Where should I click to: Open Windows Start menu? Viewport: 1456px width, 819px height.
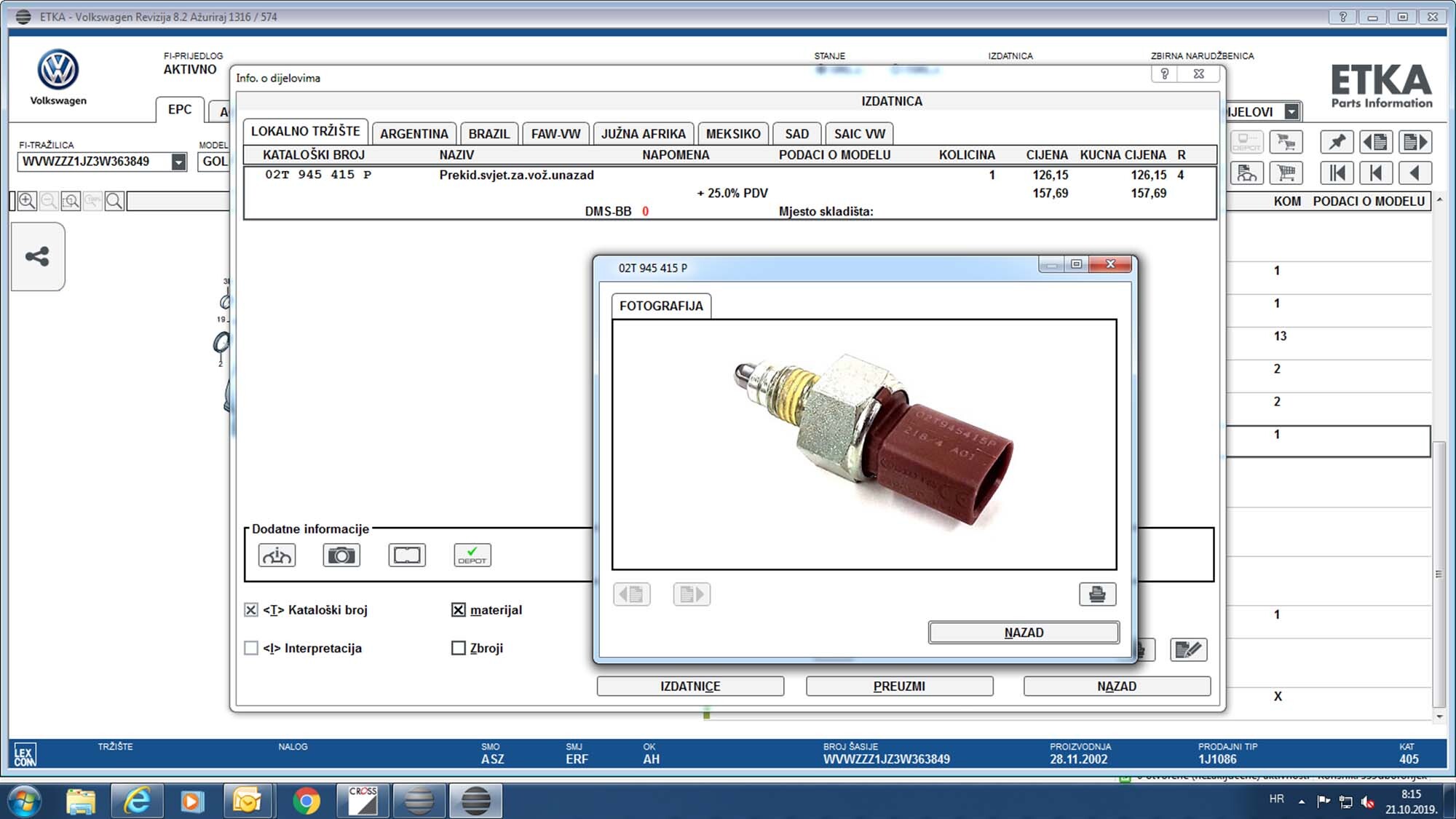(x=24, y=801)
